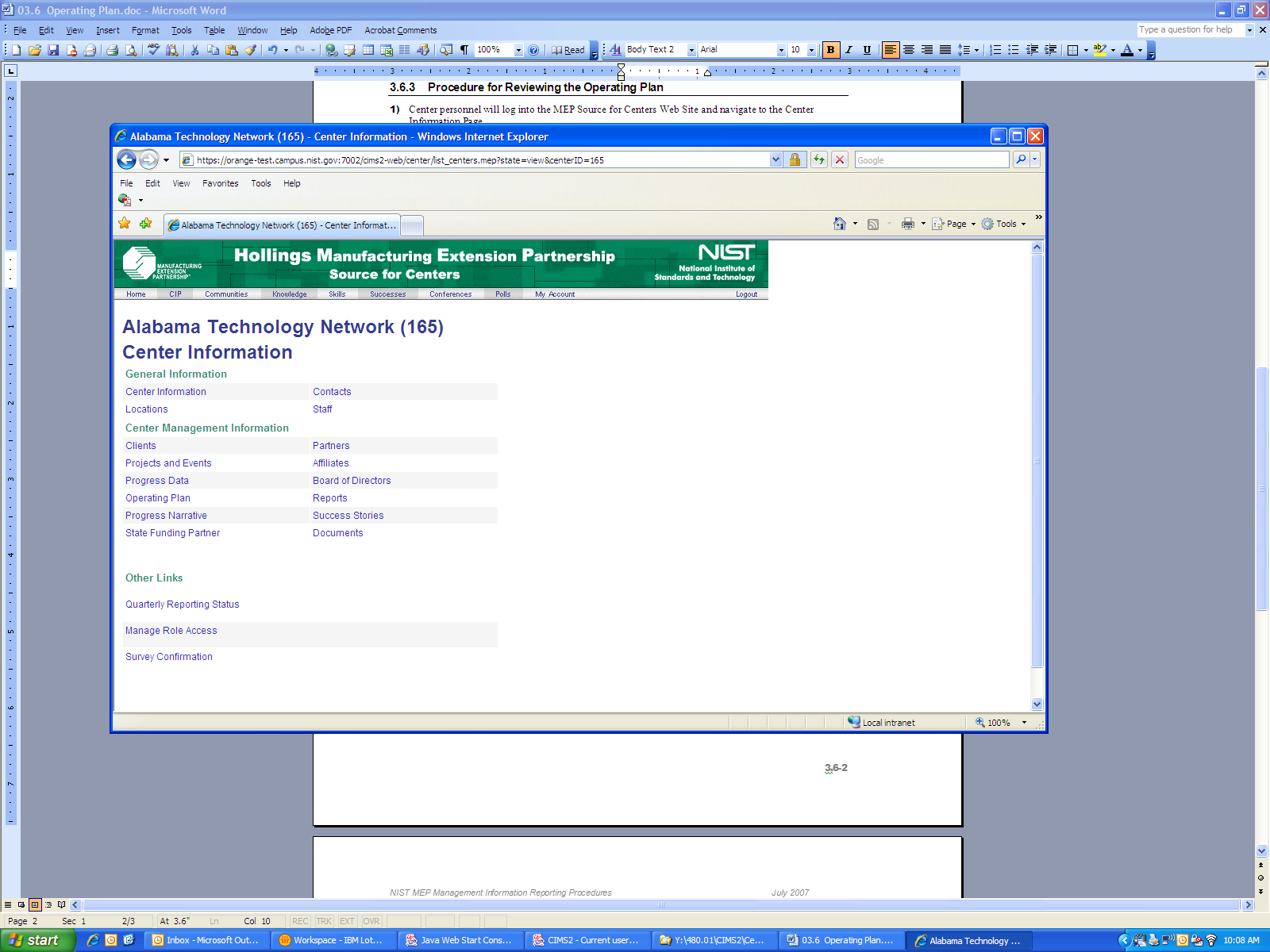1270x952 pixels.
Task: Click the Print icon in Word's toolbar
Action: pos(113,50)
